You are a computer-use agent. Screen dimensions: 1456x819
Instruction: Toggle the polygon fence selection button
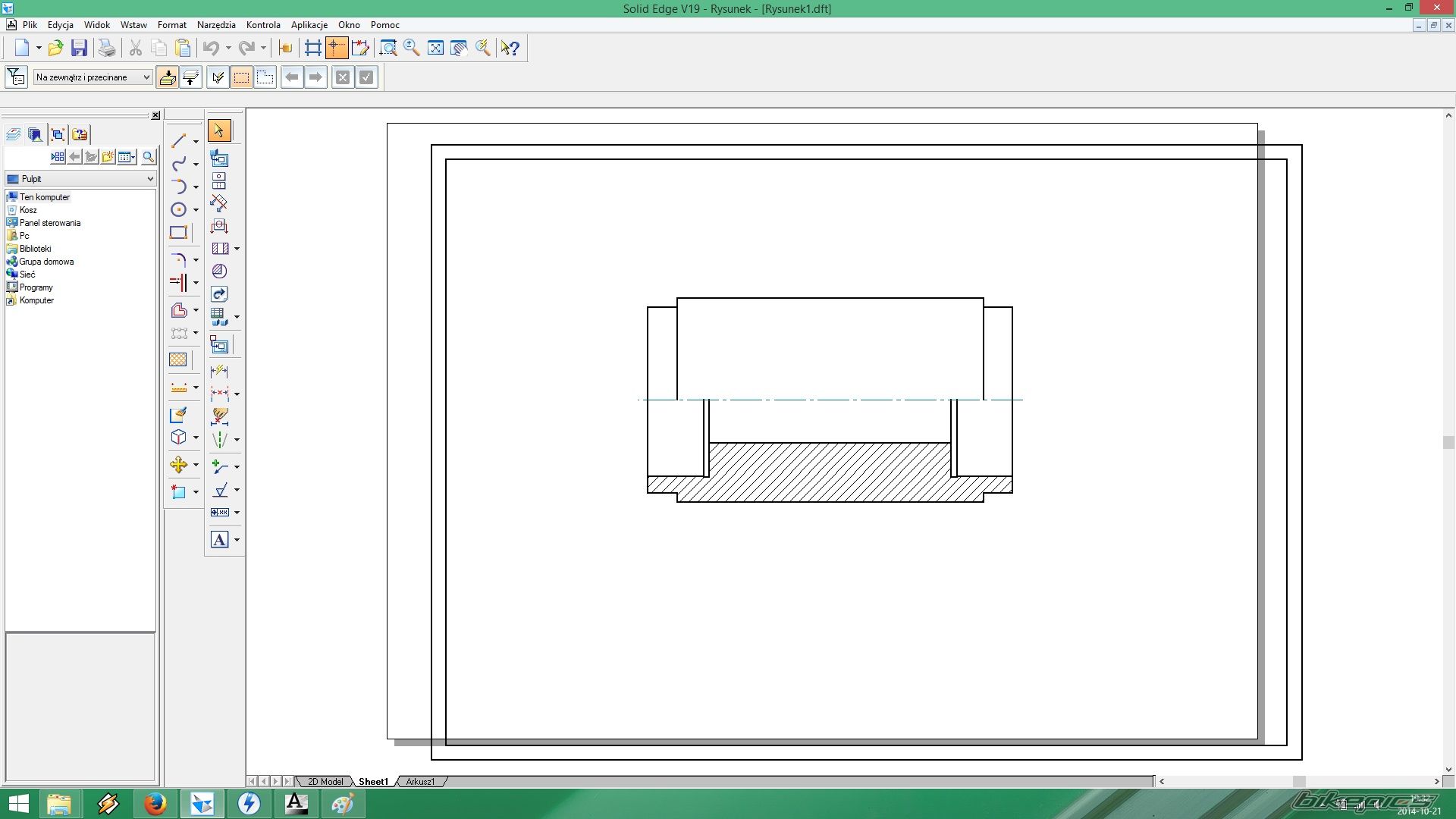(265, 77)
